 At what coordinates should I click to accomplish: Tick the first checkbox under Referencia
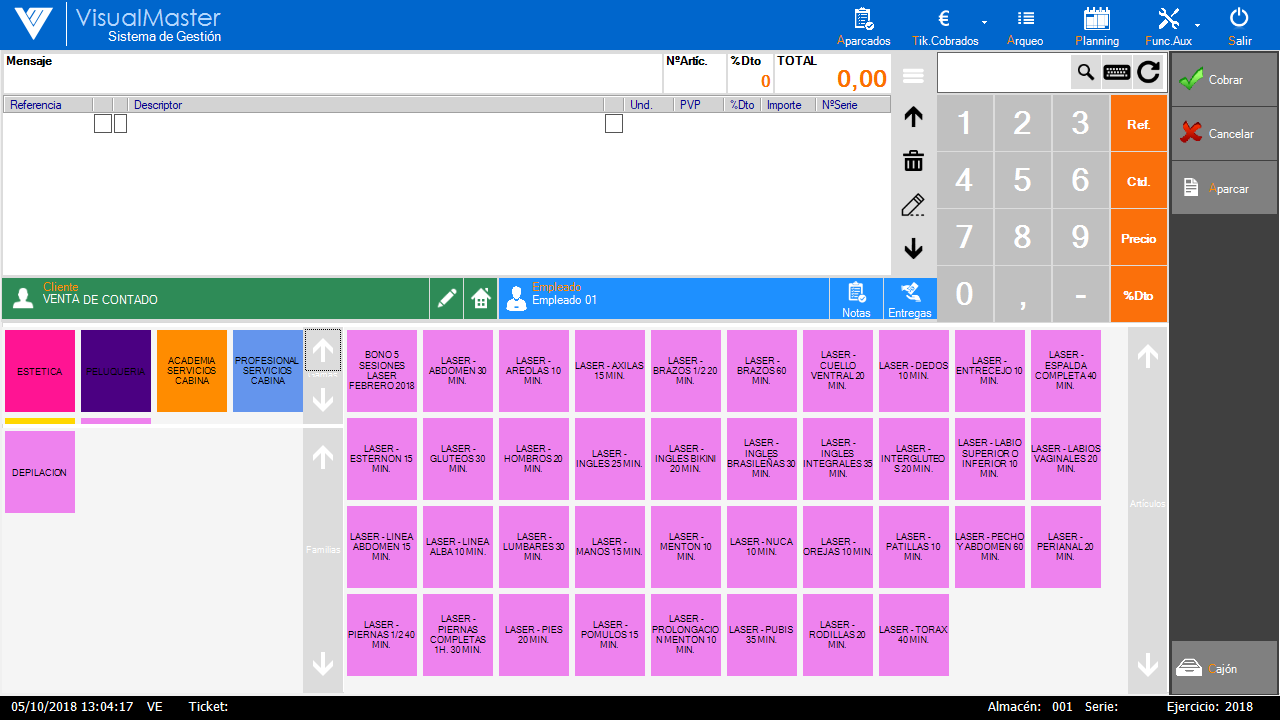pyautogui.click(x=103, y=124)
